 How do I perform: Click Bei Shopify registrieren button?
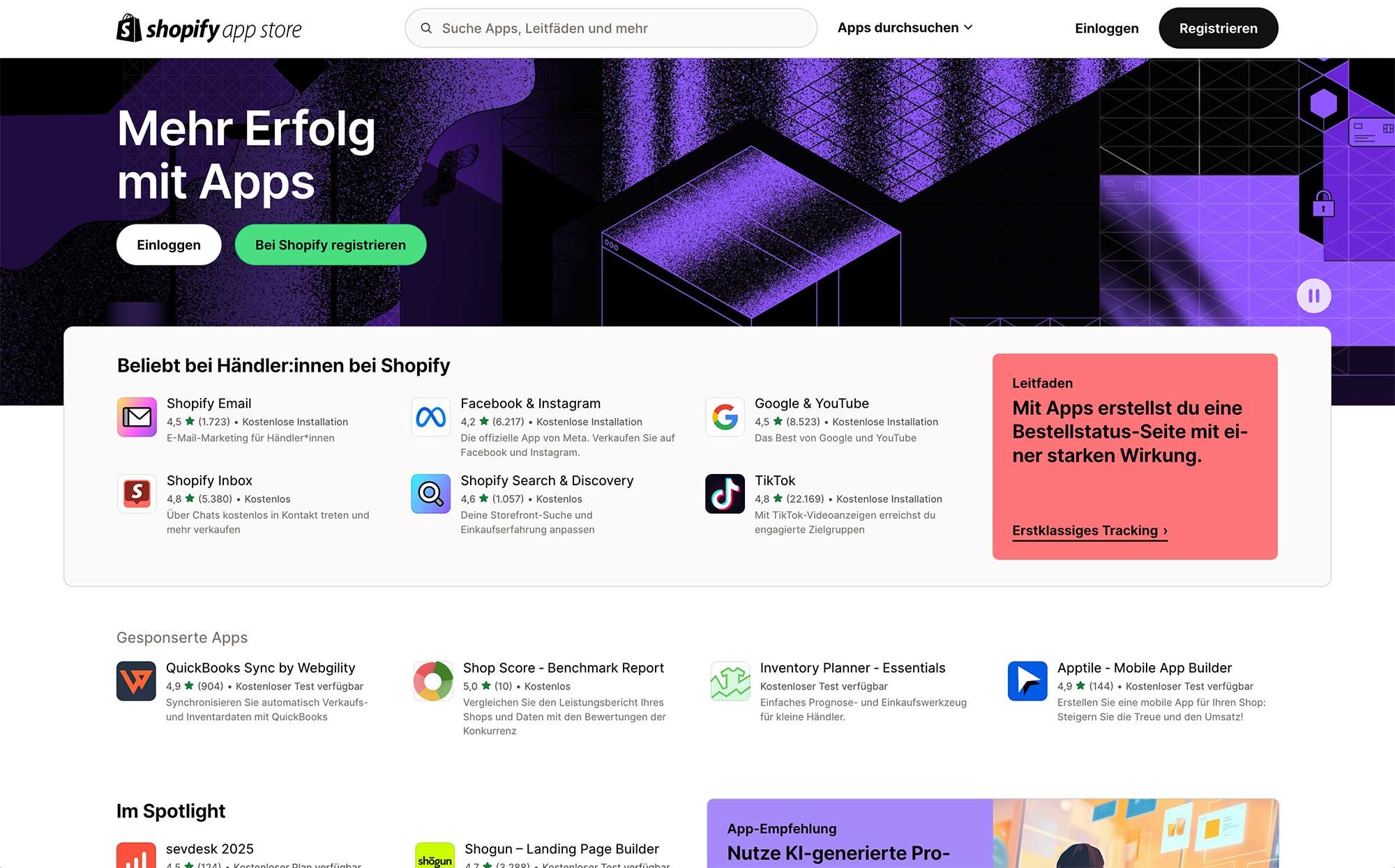(x=331, y=245)
